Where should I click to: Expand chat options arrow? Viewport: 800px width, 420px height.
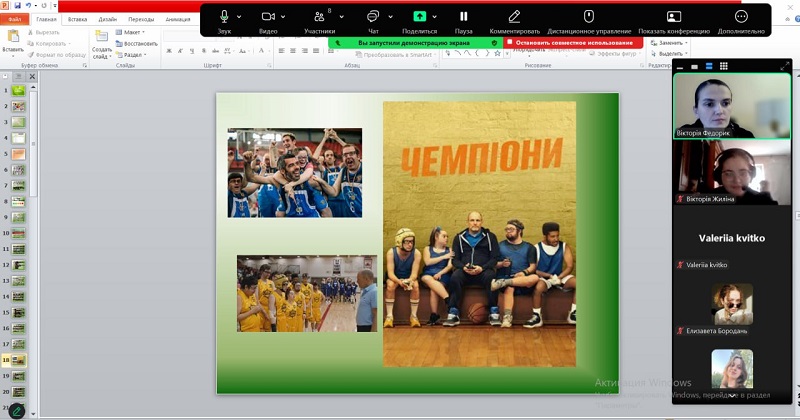[390, 17]
